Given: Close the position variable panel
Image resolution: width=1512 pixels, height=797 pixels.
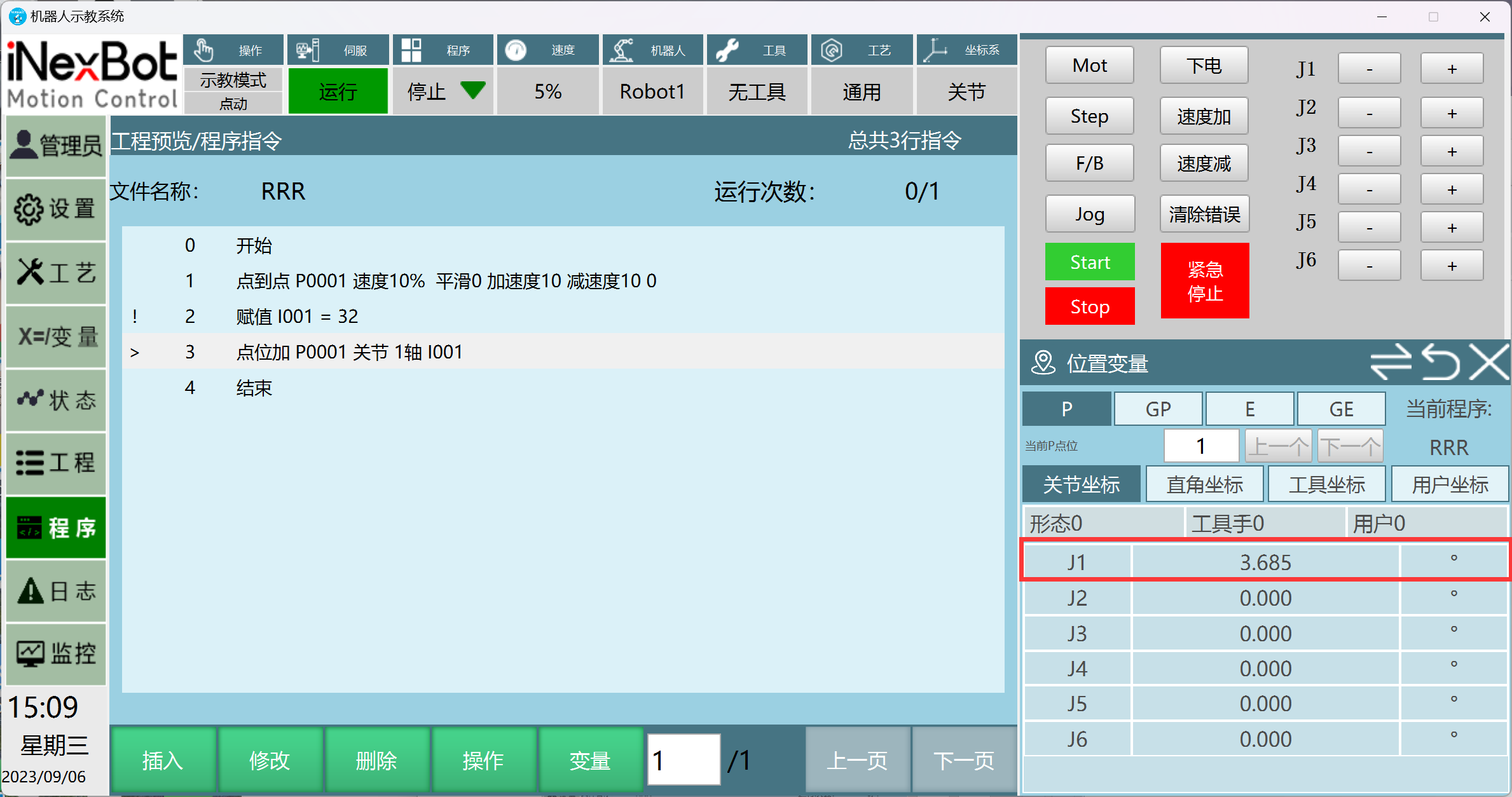Looking at the screenshot, I should (1488, 362).
